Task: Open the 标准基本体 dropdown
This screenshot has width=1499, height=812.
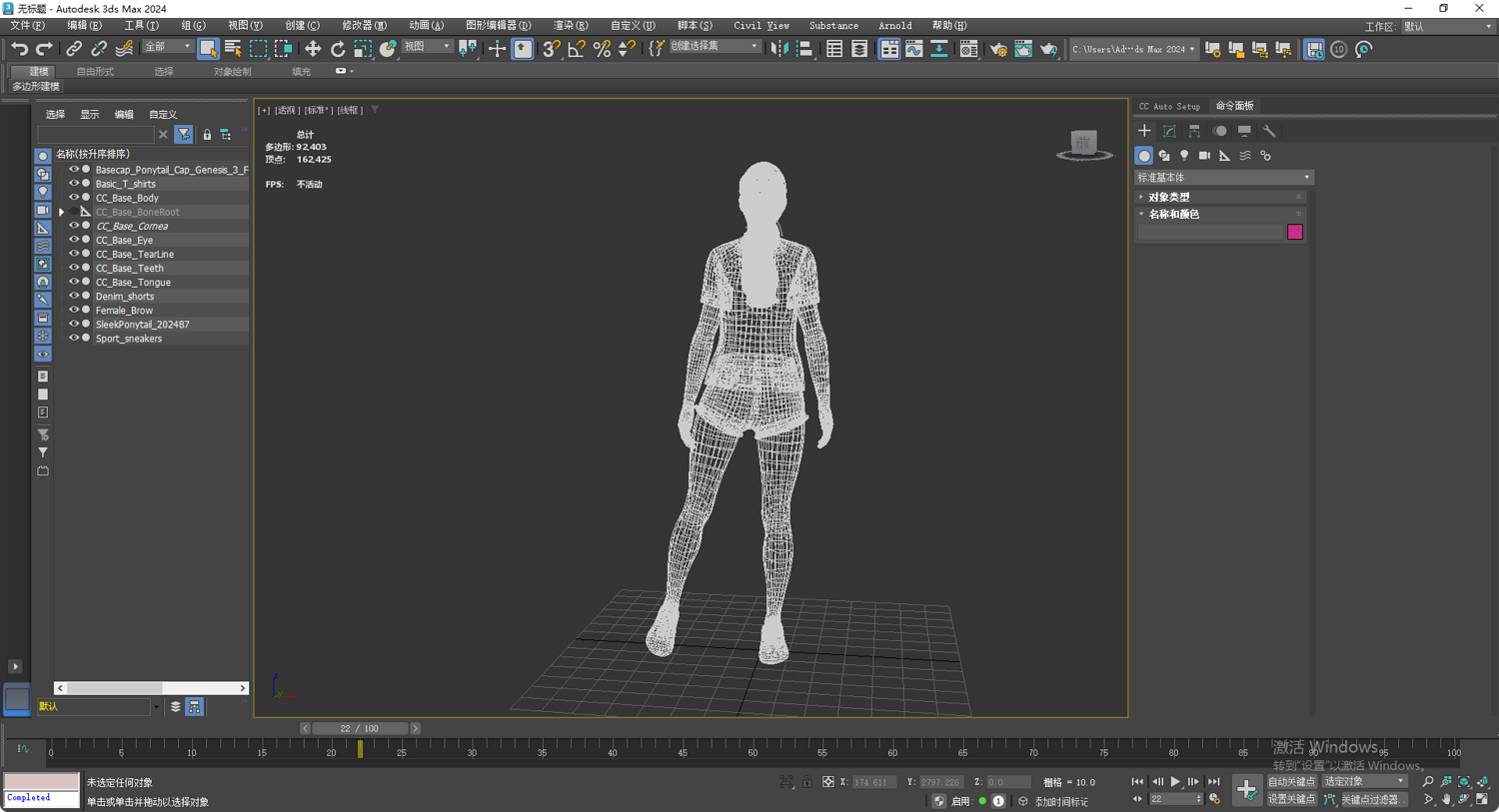Action: coord(1223,178)
